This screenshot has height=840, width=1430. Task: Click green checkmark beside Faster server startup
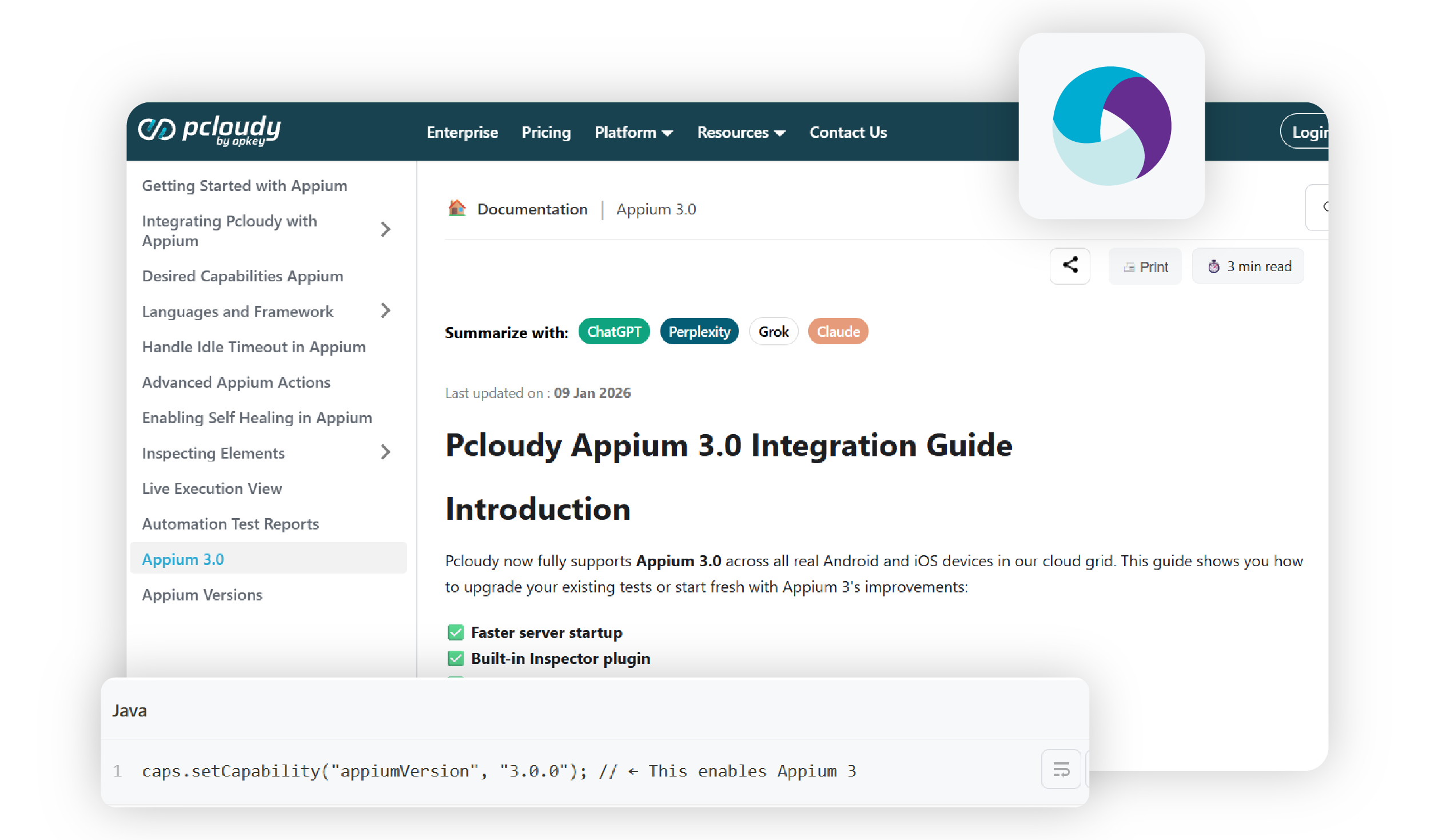pos(456,632)
